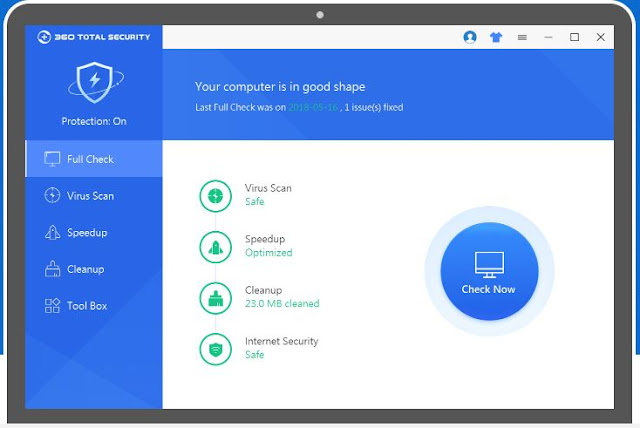Click 'Your computer is in good shape' heading

280,86
